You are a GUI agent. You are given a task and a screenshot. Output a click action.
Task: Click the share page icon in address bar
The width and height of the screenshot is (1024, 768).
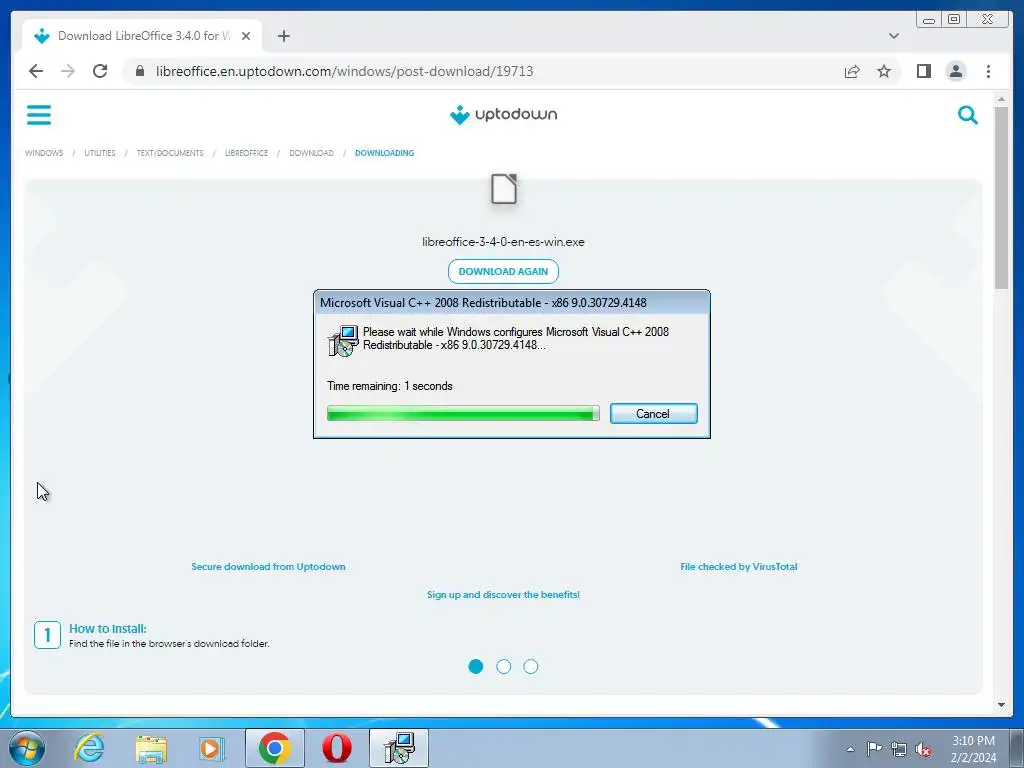[x=852, y=71]
